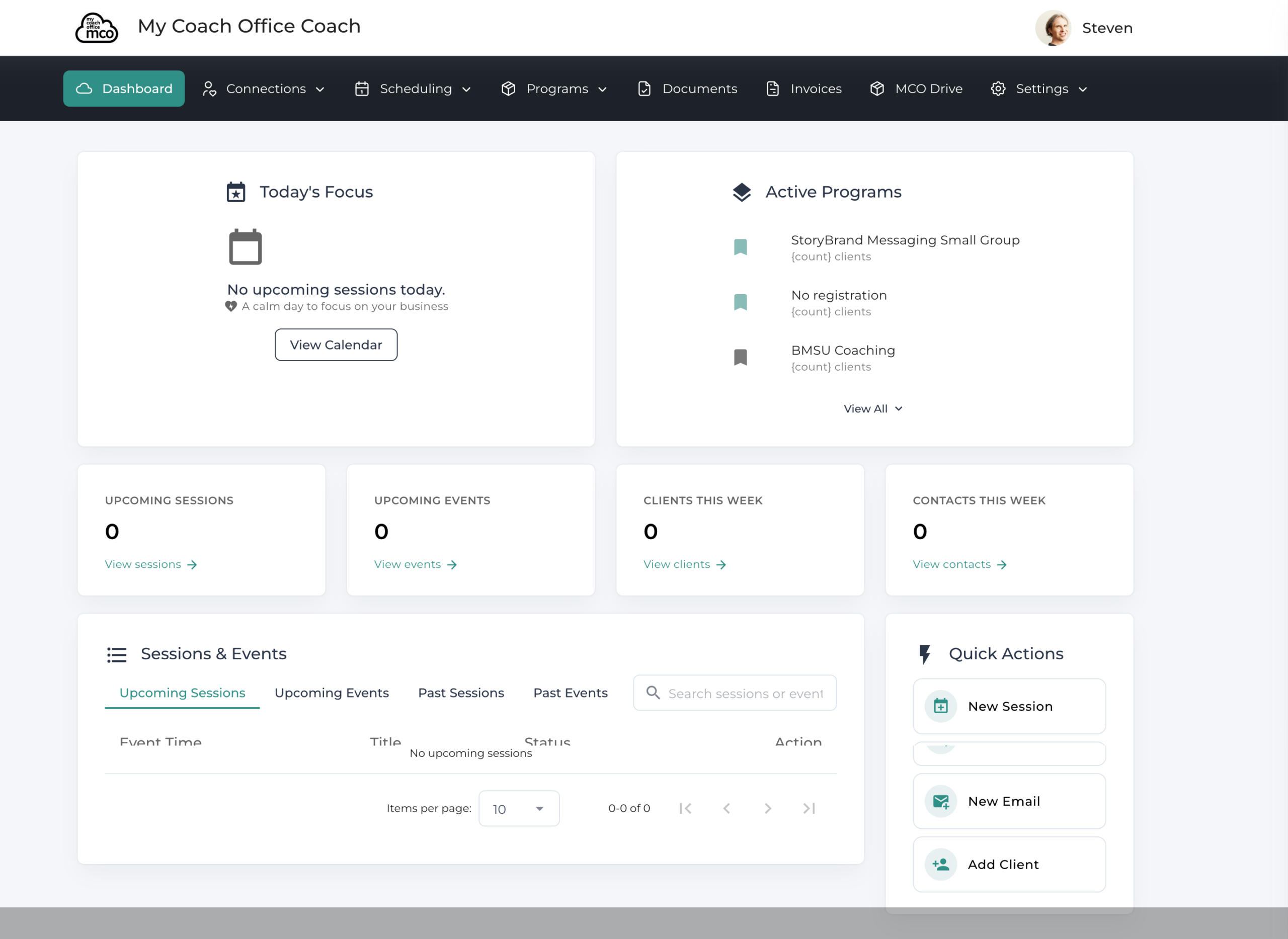Click the Contacts This Week count card
Viewport: 1288px width, 939px height.
coord(1009,530)
